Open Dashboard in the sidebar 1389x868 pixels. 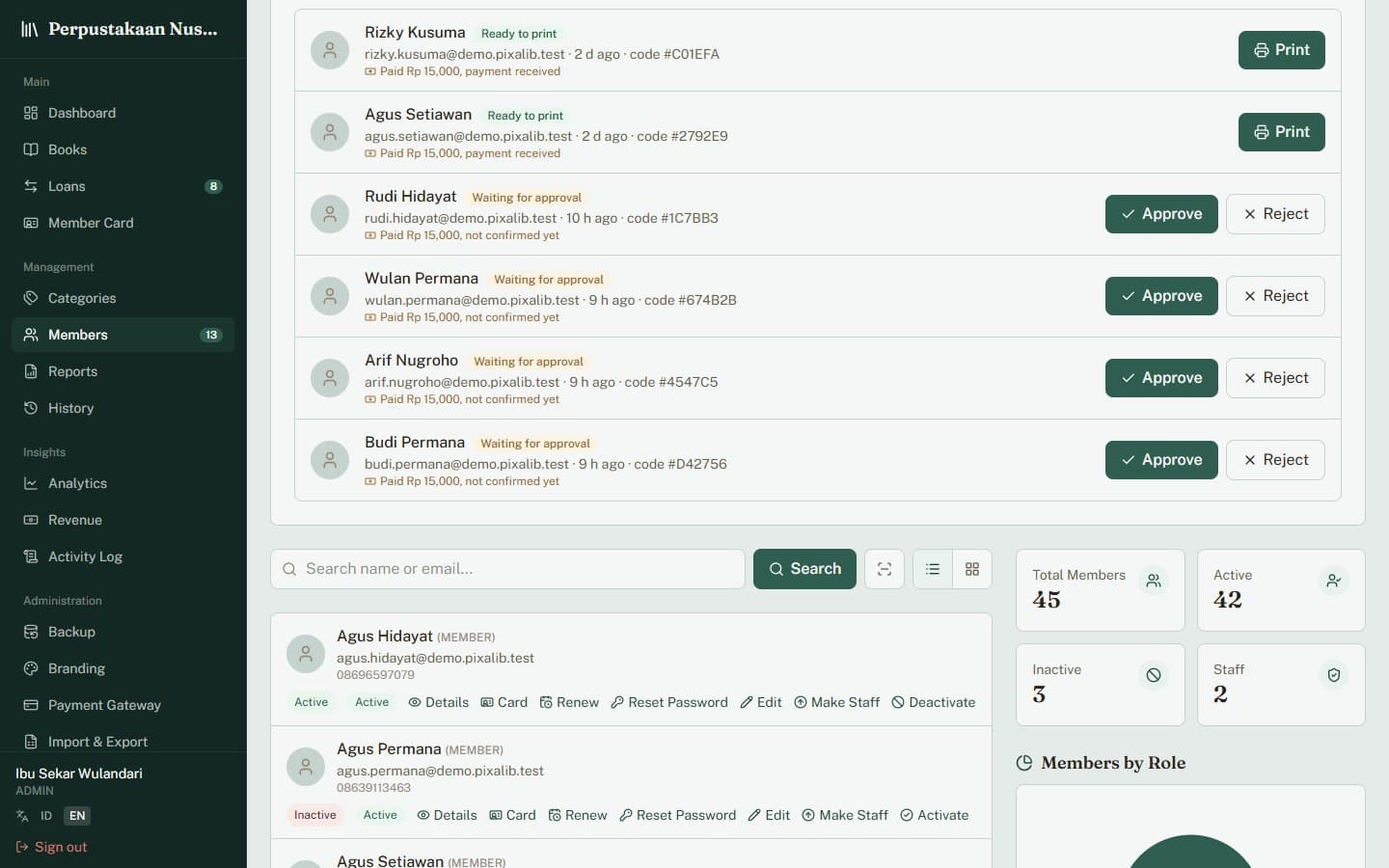[123, 113]
